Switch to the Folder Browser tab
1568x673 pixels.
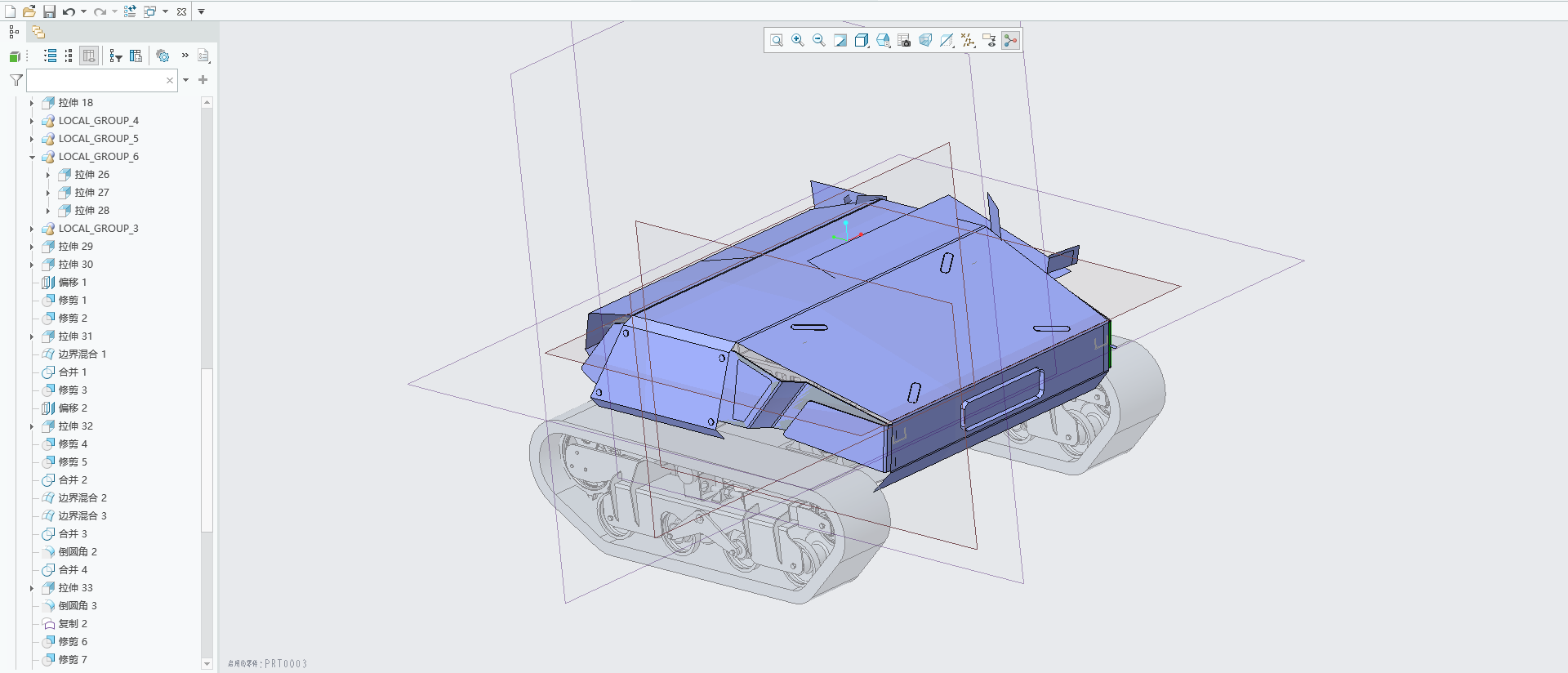[38, 32]
